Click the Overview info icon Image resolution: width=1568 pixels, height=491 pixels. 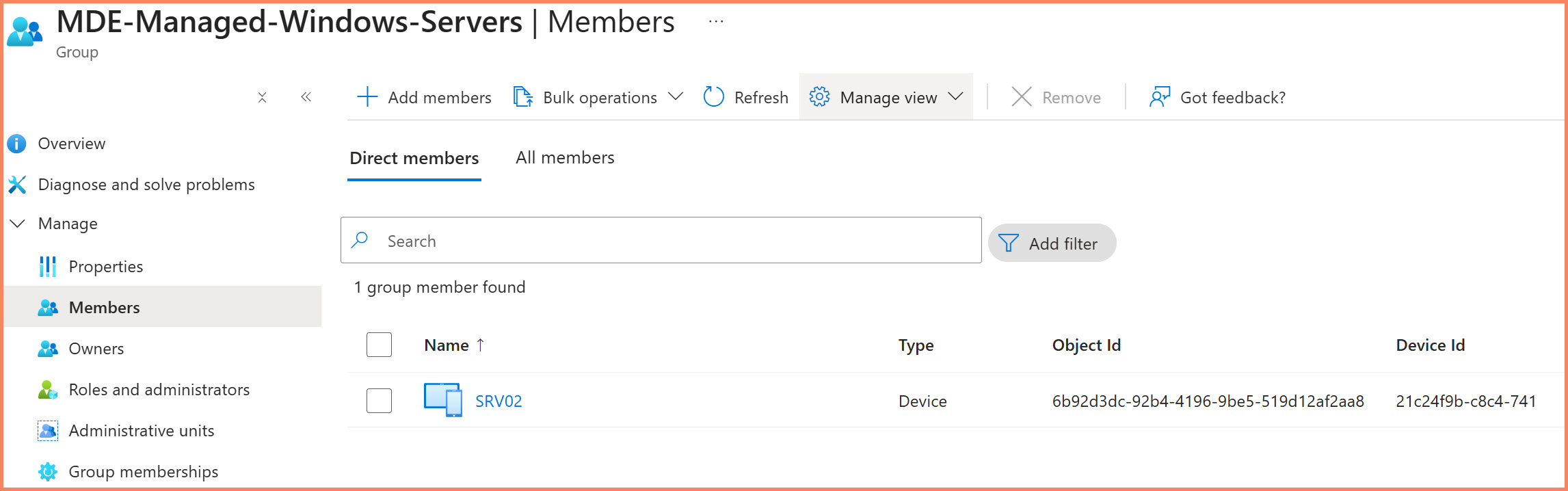[x=16, y=144]
